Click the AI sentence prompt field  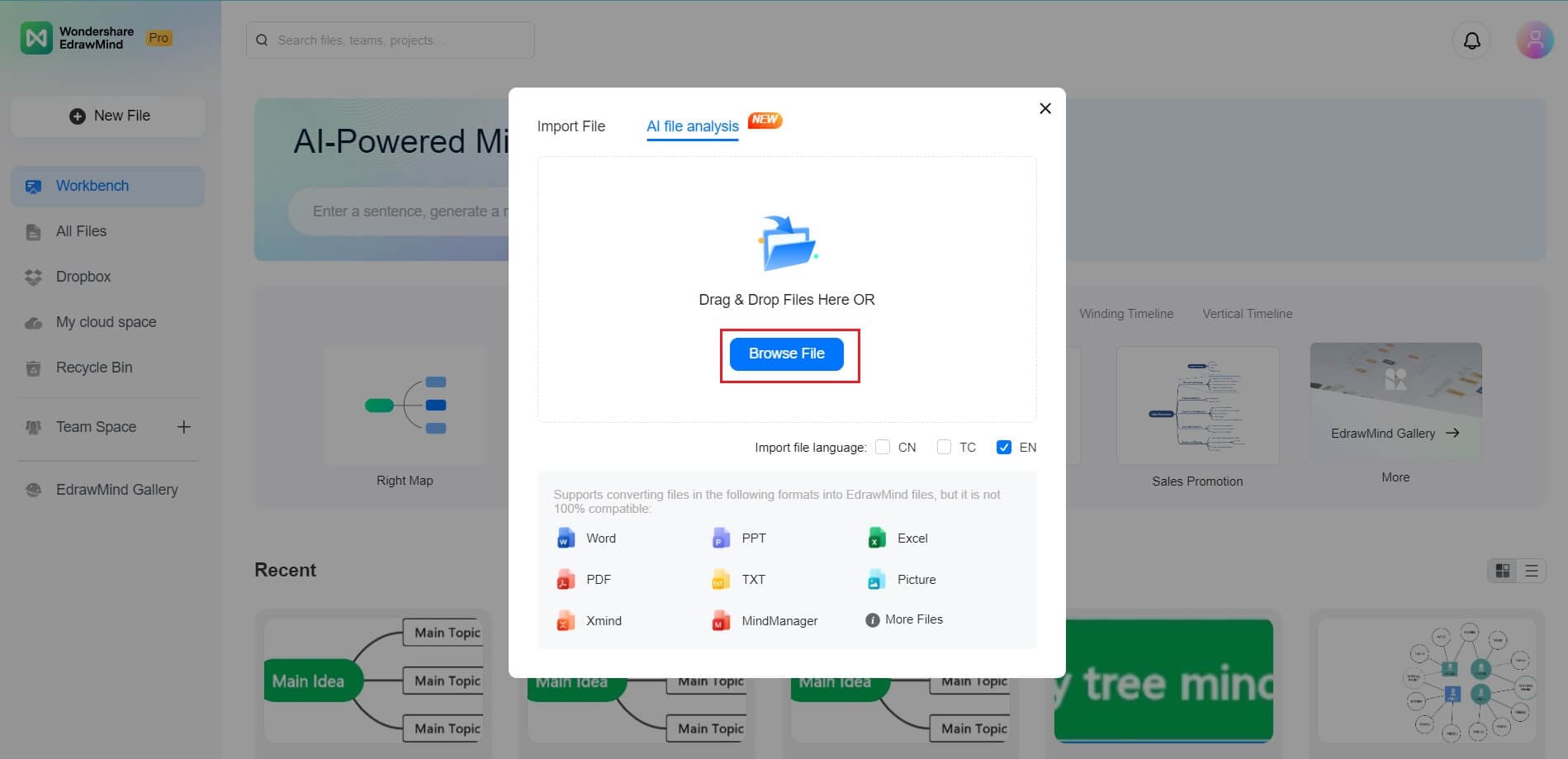coord(400,211)
